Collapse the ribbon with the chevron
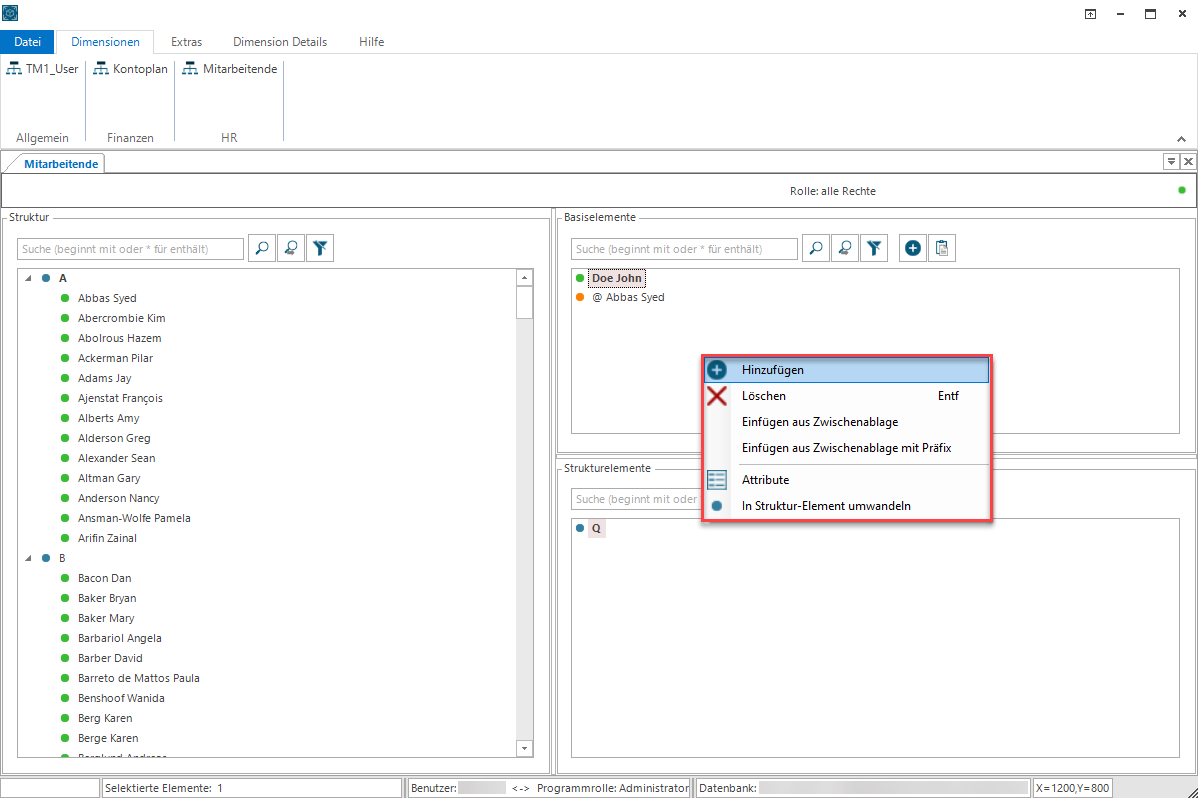Screen dimensions: 1198x798 click(x=1181, y=139)
